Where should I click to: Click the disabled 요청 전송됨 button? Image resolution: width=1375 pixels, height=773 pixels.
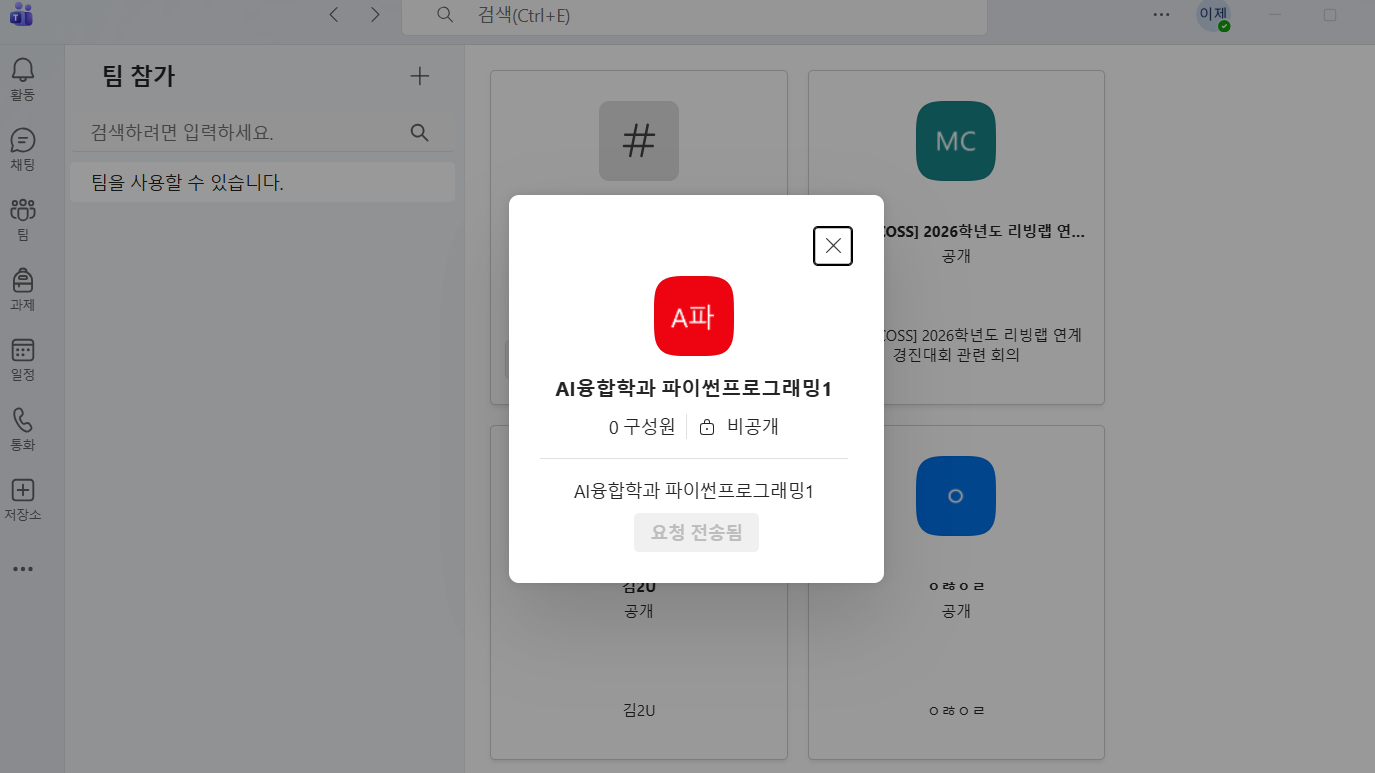point(696,533)
